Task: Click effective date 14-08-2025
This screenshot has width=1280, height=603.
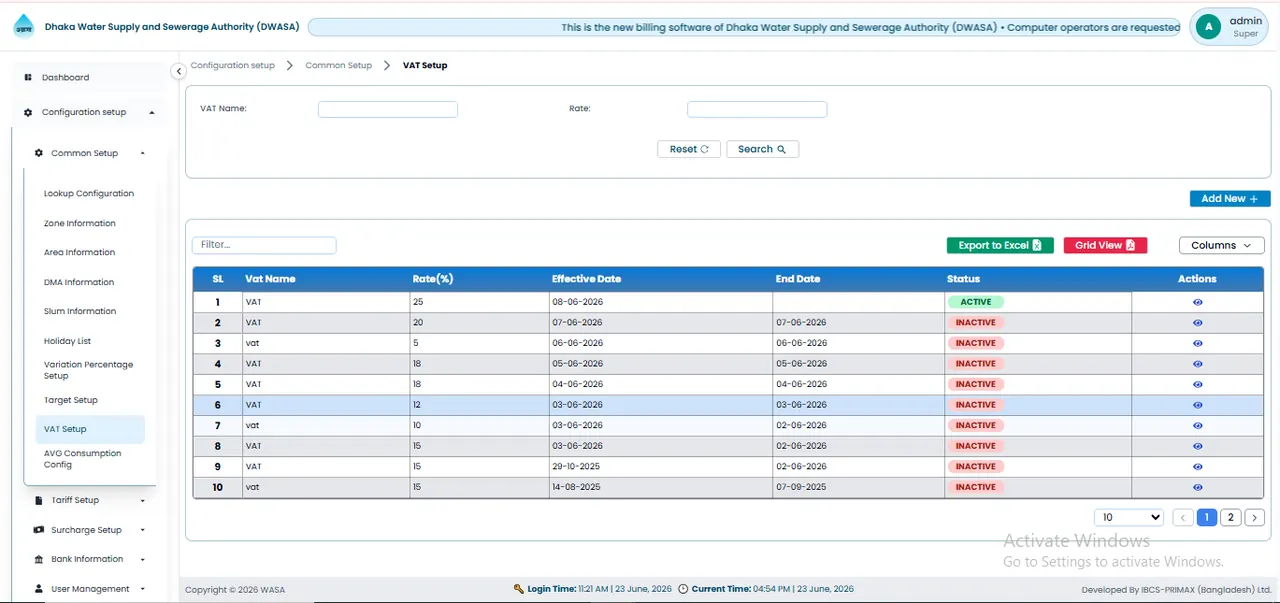Action: pyautogui.click(x=576, y=487)
